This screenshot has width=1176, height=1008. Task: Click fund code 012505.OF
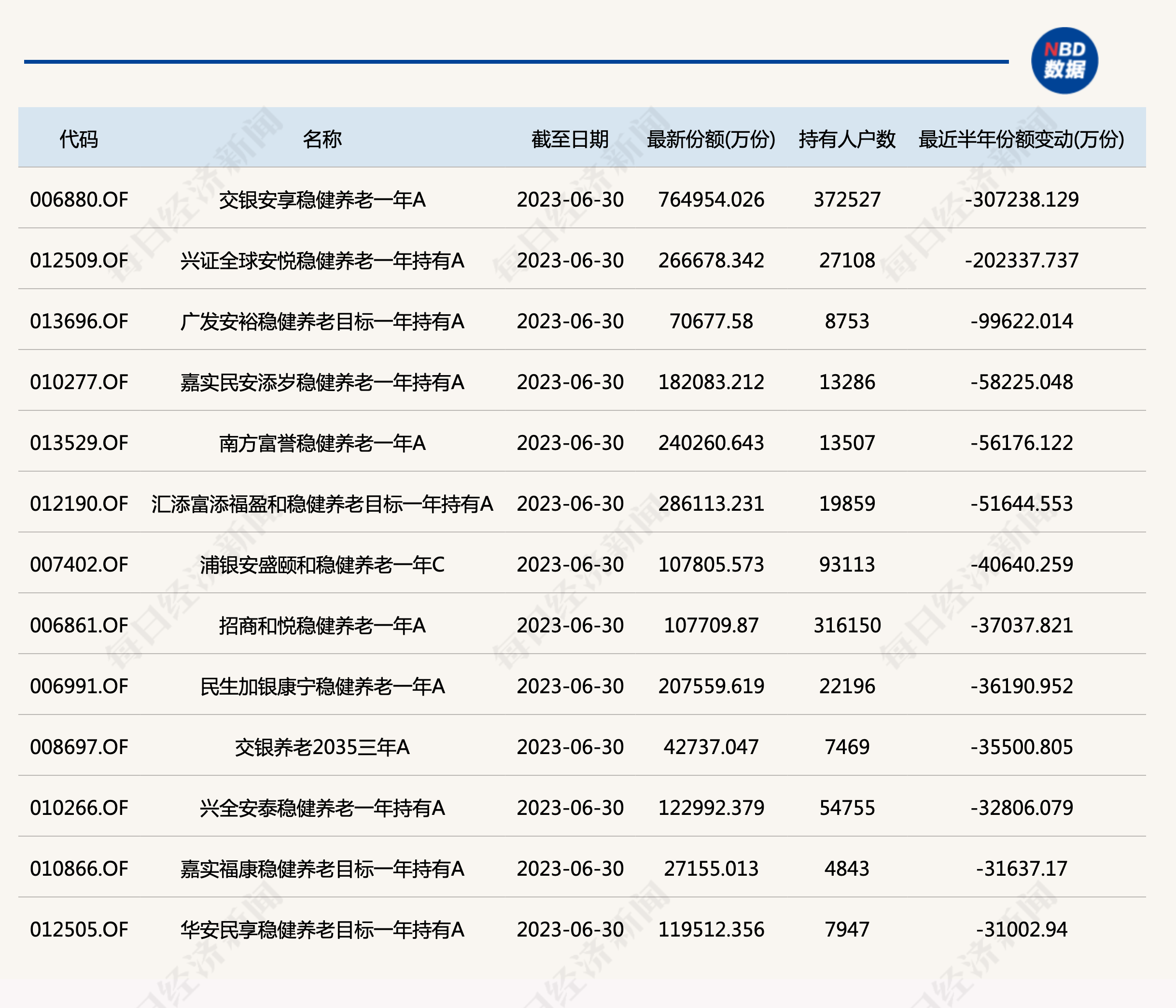tap(79, 929)
